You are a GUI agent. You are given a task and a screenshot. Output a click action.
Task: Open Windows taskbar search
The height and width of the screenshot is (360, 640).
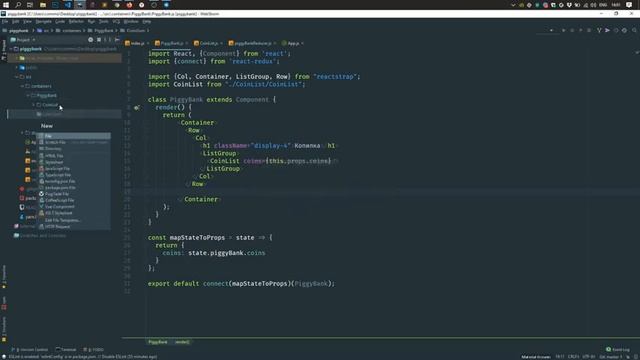click(x=18, y=5)
